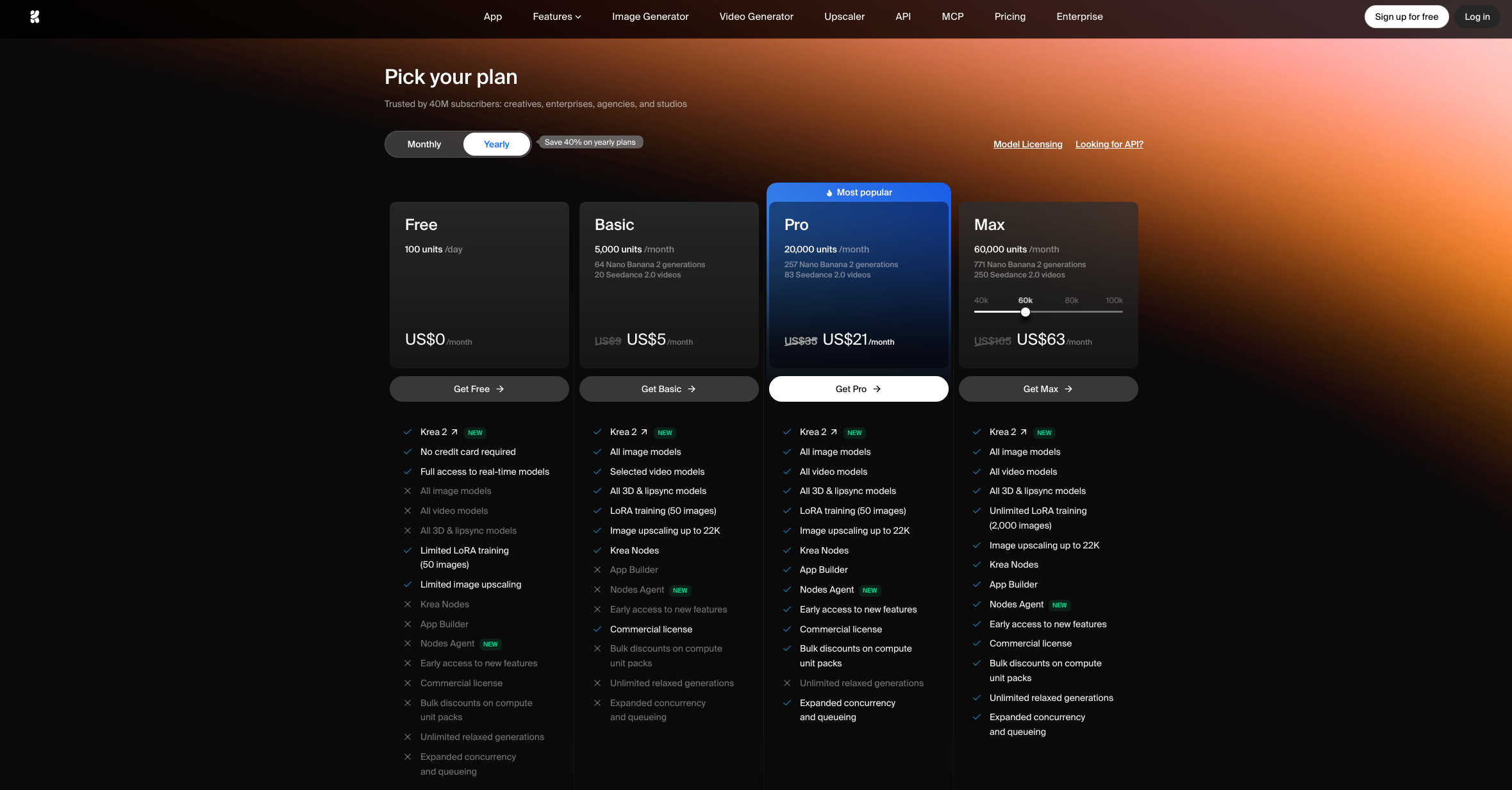Click '100 units /day' on Free plan

(x=433, y=249)
